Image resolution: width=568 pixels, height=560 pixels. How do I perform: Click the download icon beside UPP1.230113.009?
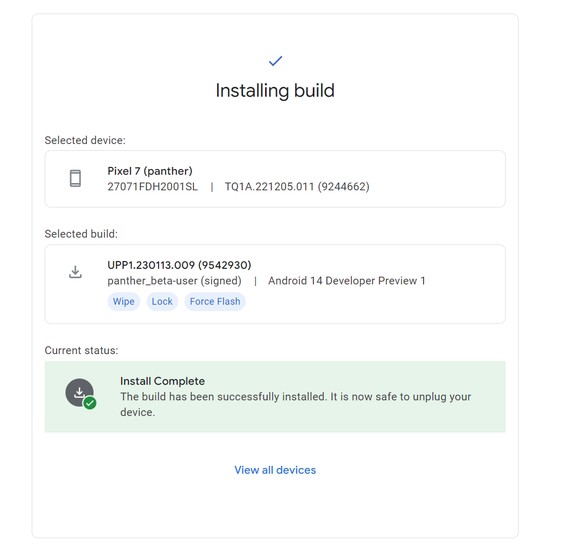(x=75, y=272)
